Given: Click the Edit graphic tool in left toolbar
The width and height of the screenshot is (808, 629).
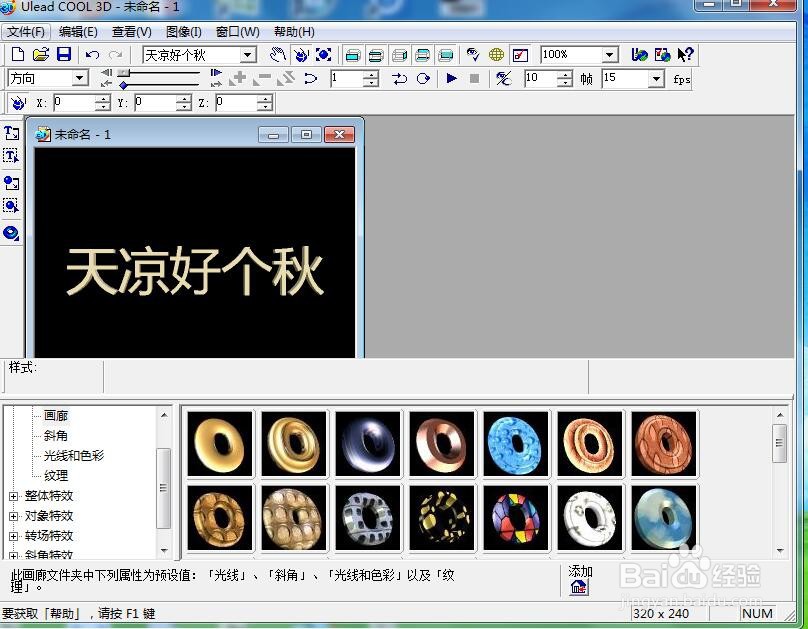Looking at the screenshot, I should (11, 206).
